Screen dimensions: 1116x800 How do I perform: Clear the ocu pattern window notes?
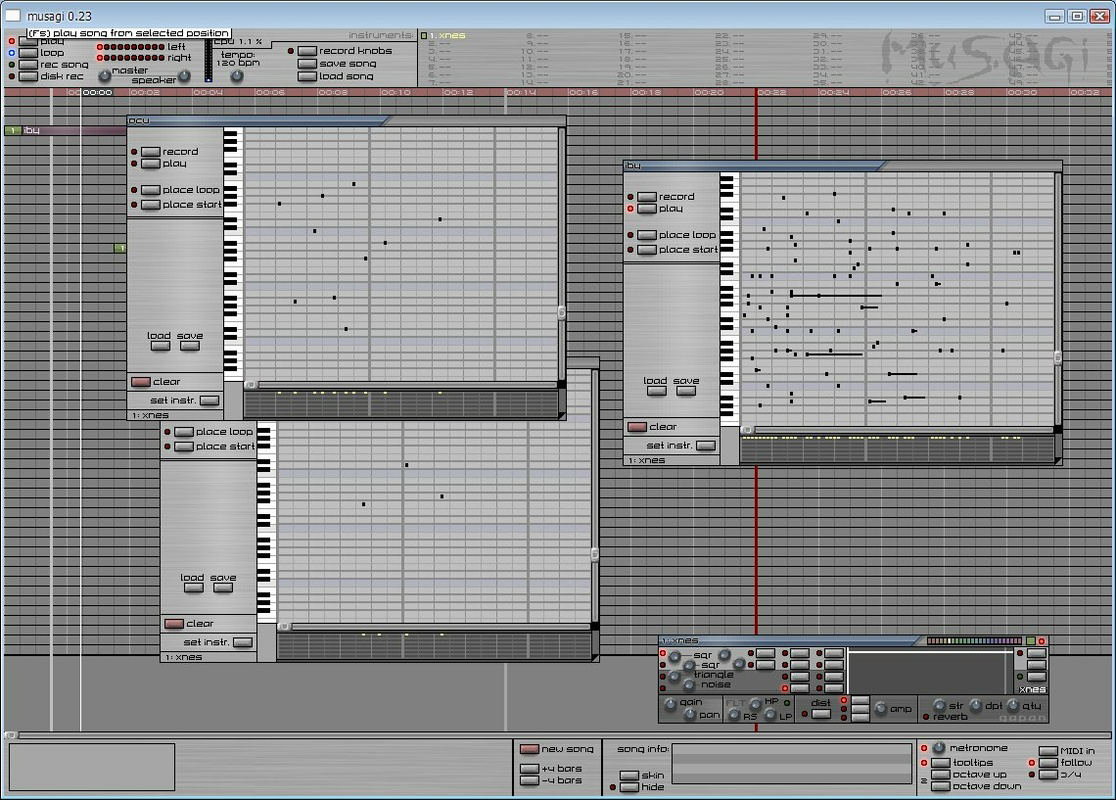click(141, 381)
